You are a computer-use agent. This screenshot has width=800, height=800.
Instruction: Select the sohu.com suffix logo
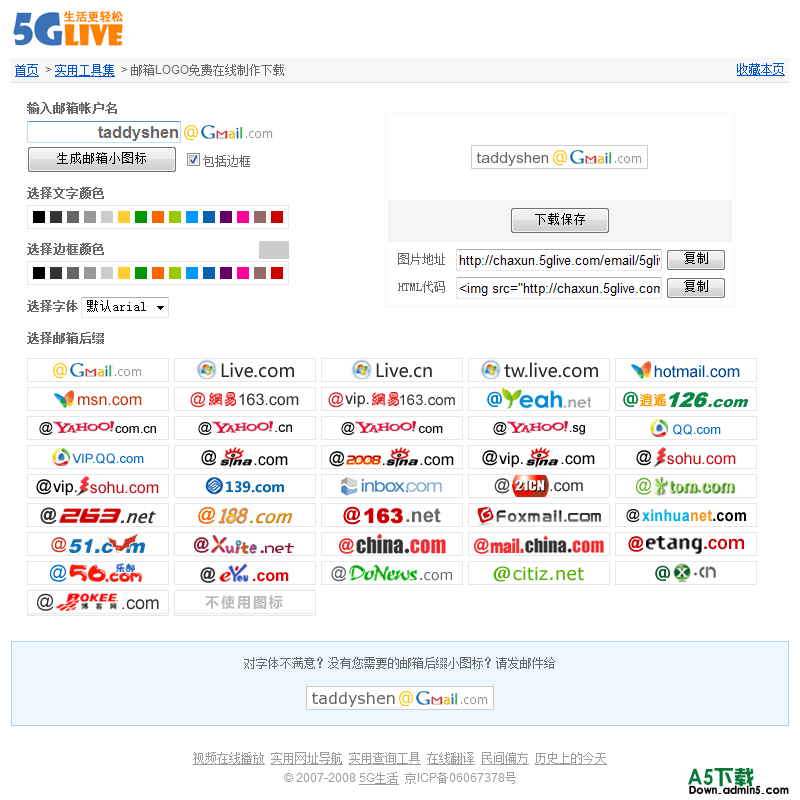click(x=686, y=458)
